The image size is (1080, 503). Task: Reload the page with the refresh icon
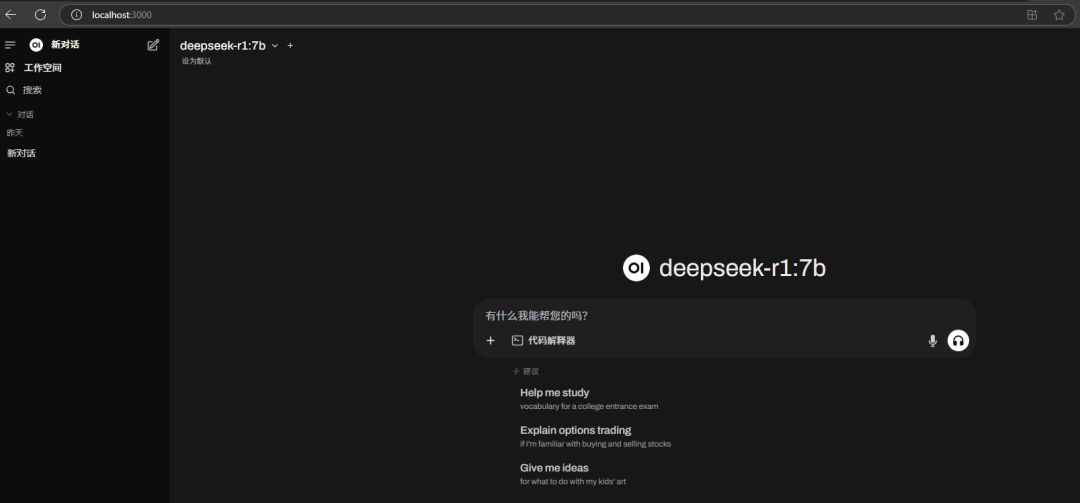tap(41, 14)
